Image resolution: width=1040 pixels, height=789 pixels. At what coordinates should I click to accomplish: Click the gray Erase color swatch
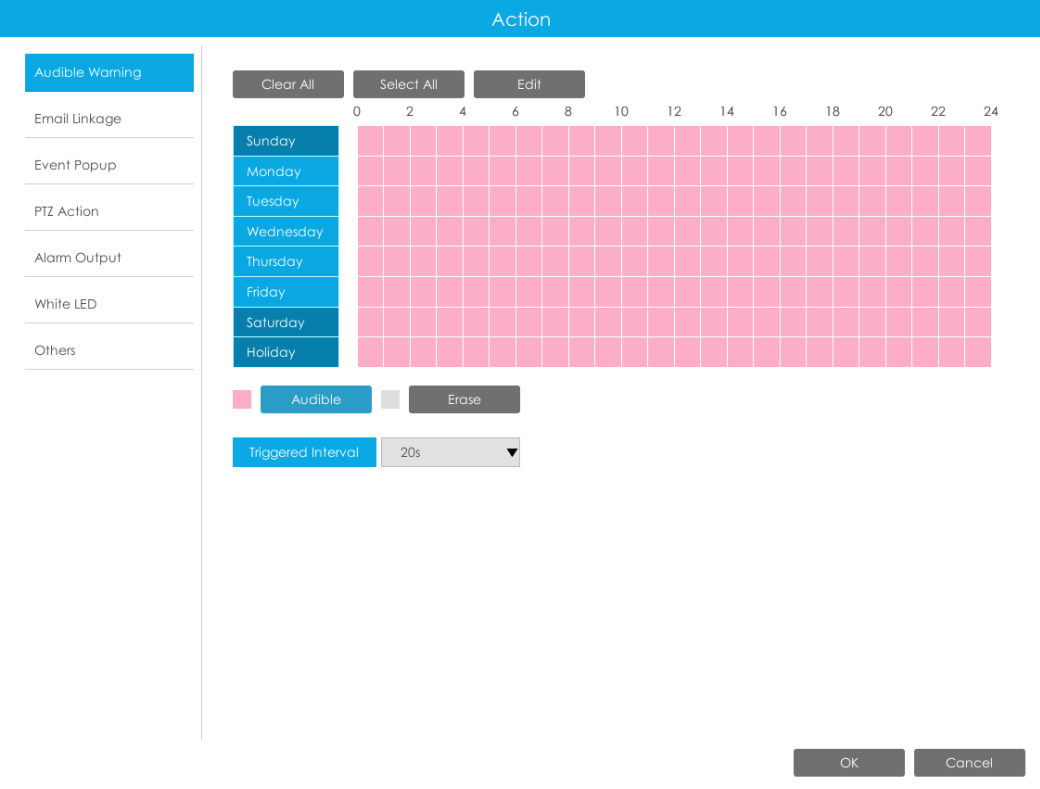point(391,399)
